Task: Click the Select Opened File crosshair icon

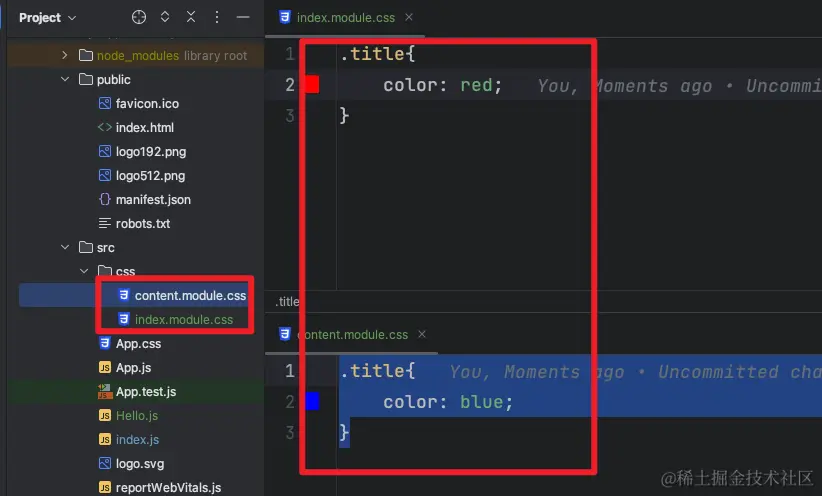Action: point(138,17)
